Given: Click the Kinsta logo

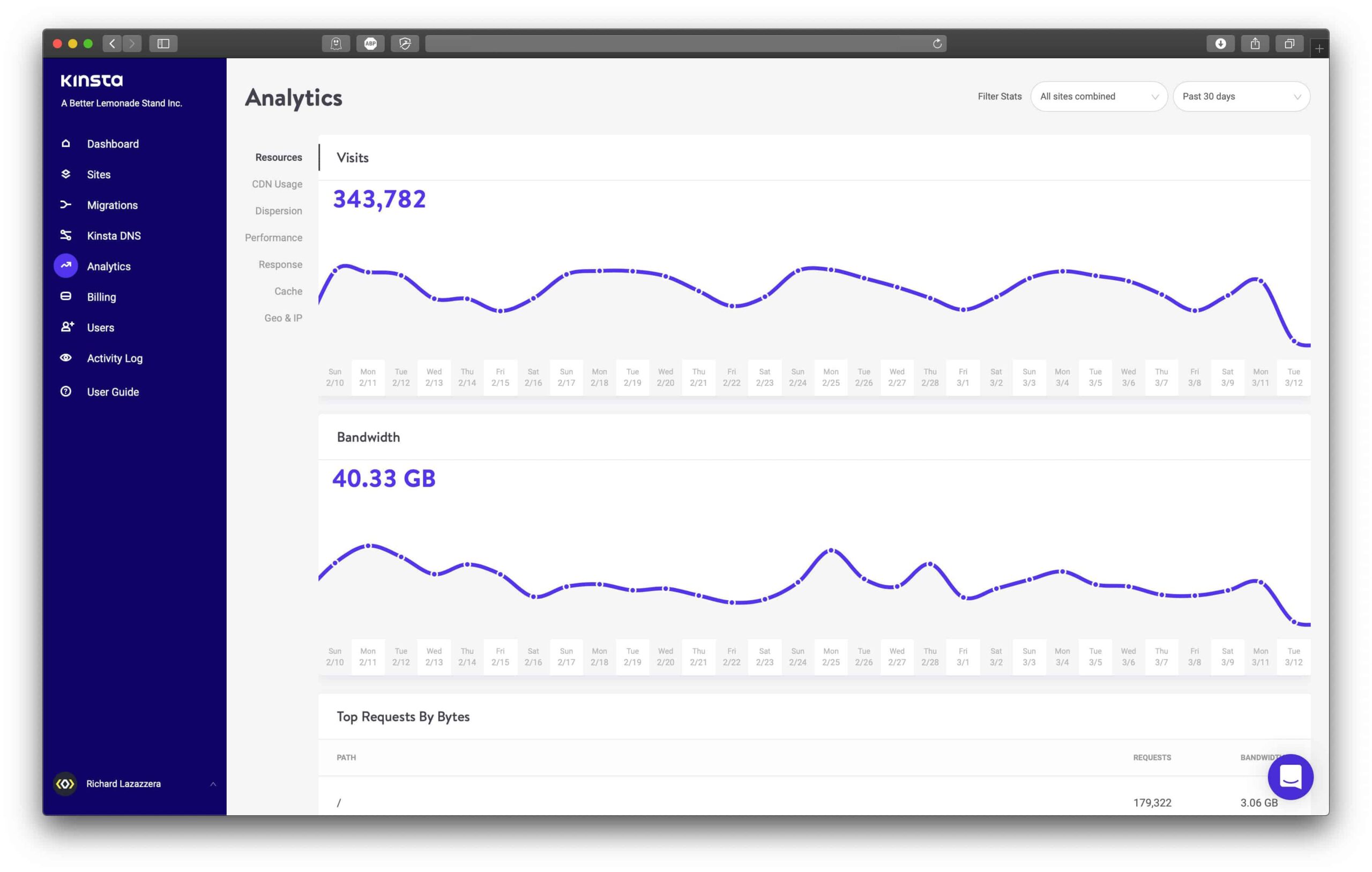Looking at the screenshot, I should point(91,80).
